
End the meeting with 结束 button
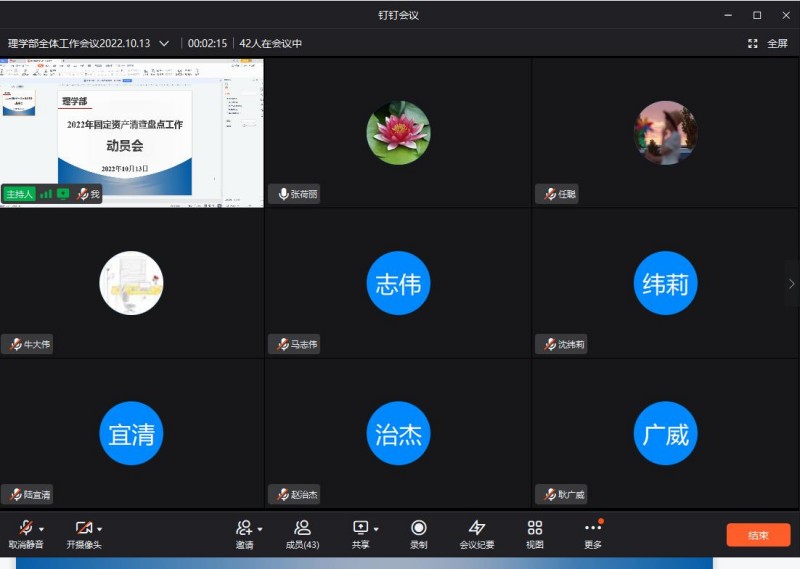point(758,535)
